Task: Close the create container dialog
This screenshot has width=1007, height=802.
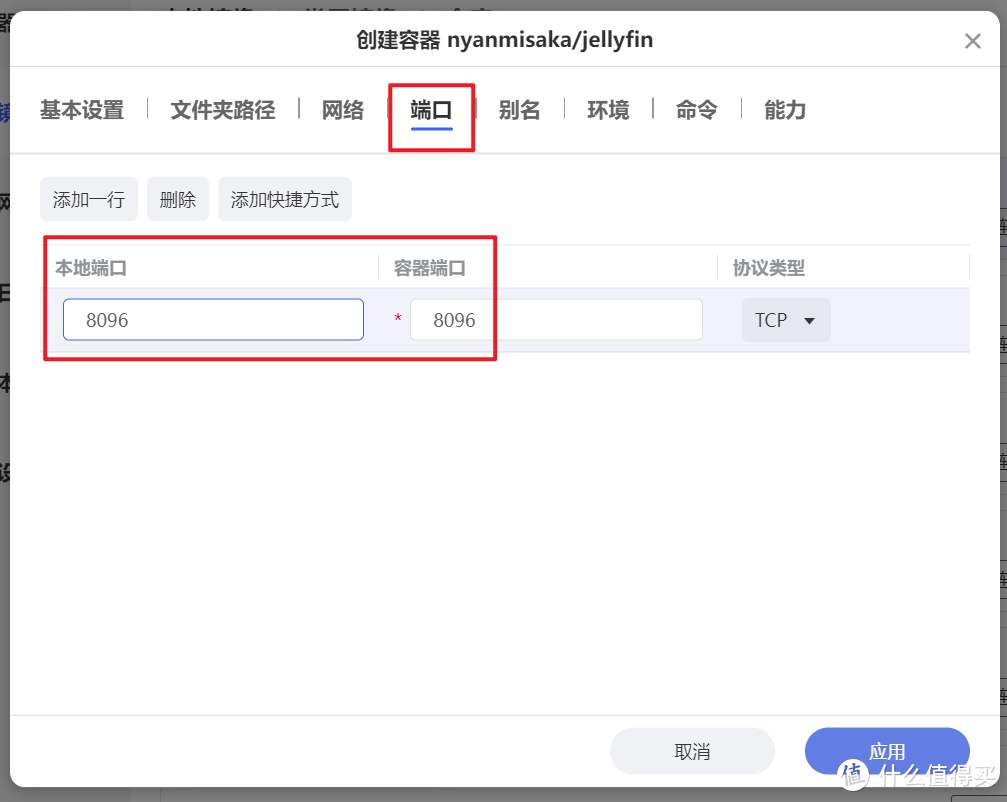Action: [972, 41]
